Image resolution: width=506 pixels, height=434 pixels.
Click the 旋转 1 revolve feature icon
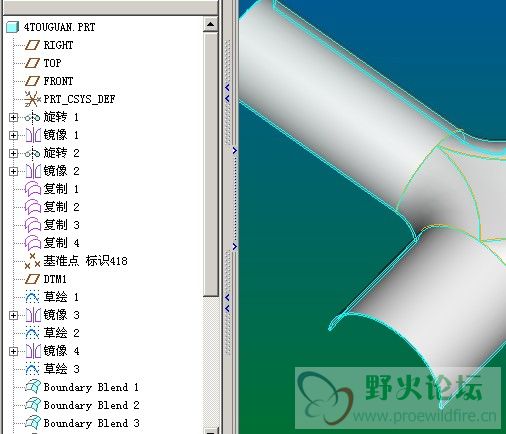pyautogui.click(x=33, y=117)
